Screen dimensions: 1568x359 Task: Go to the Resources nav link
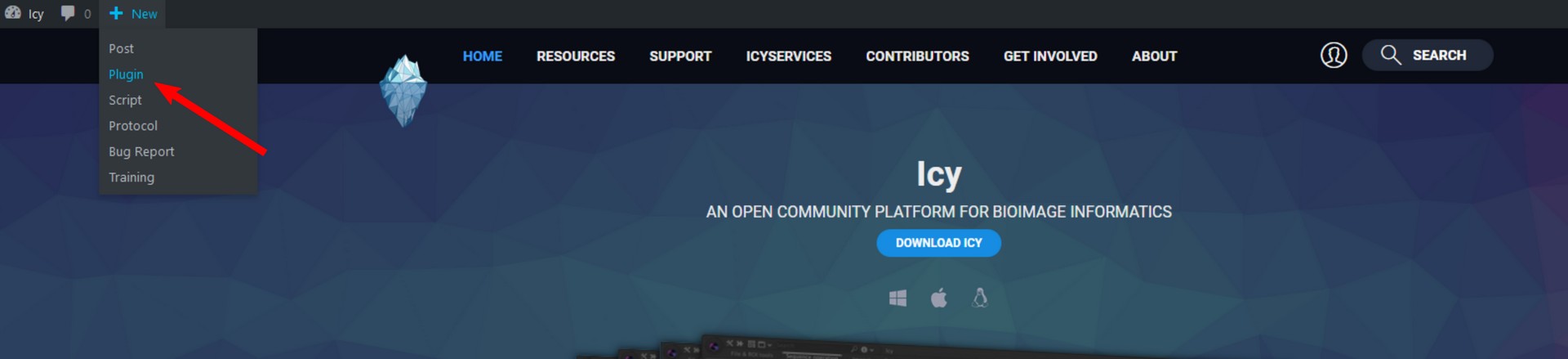575,56
